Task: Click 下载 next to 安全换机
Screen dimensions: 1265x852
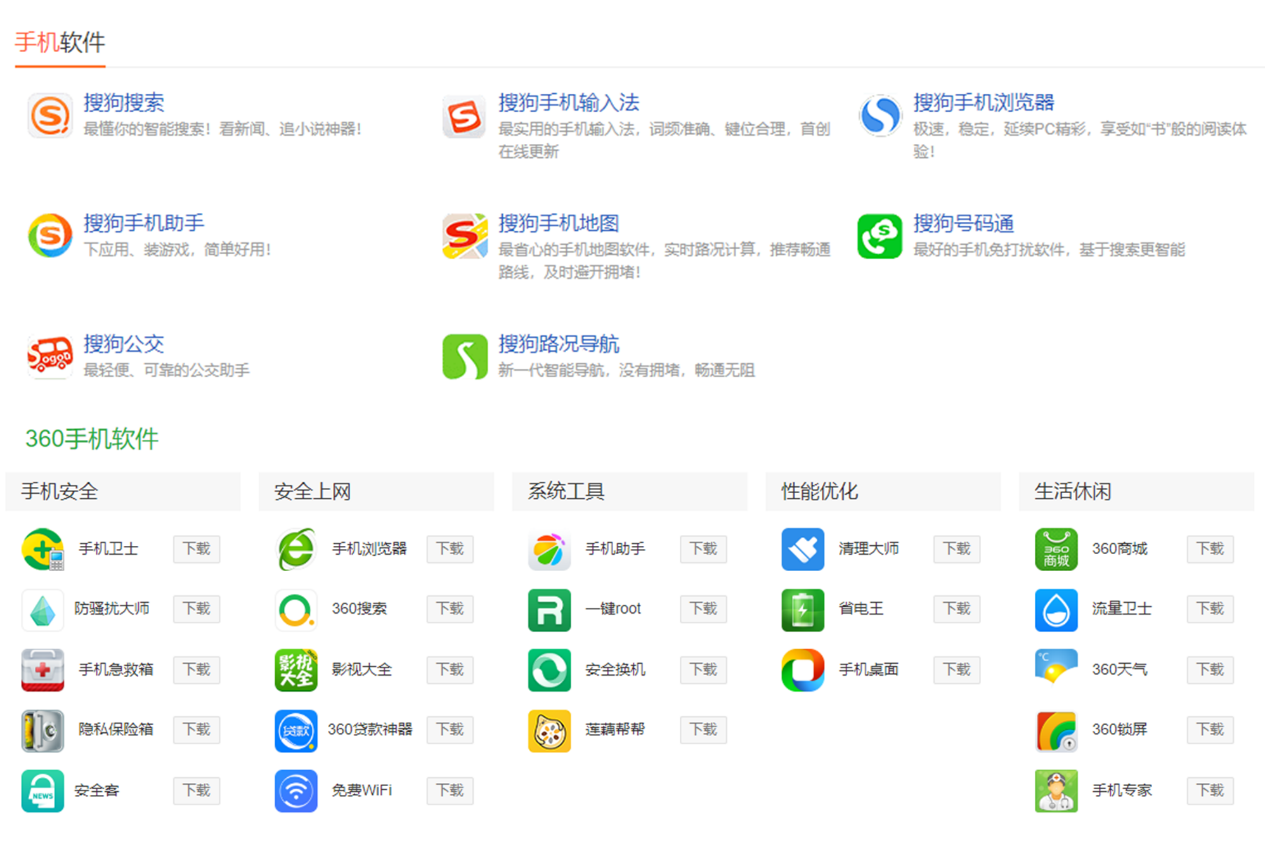Action: tap(704, 670)
